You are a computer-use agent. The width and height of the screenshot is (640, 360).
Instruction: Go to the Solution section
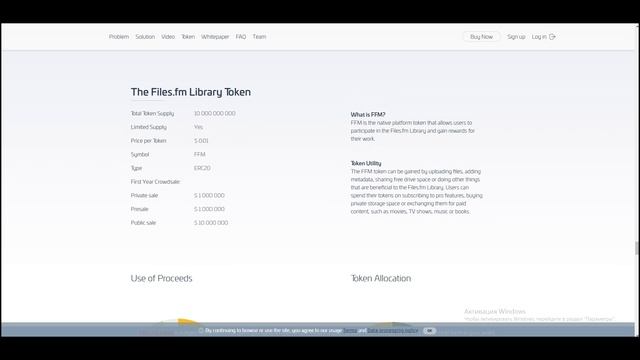145,37
